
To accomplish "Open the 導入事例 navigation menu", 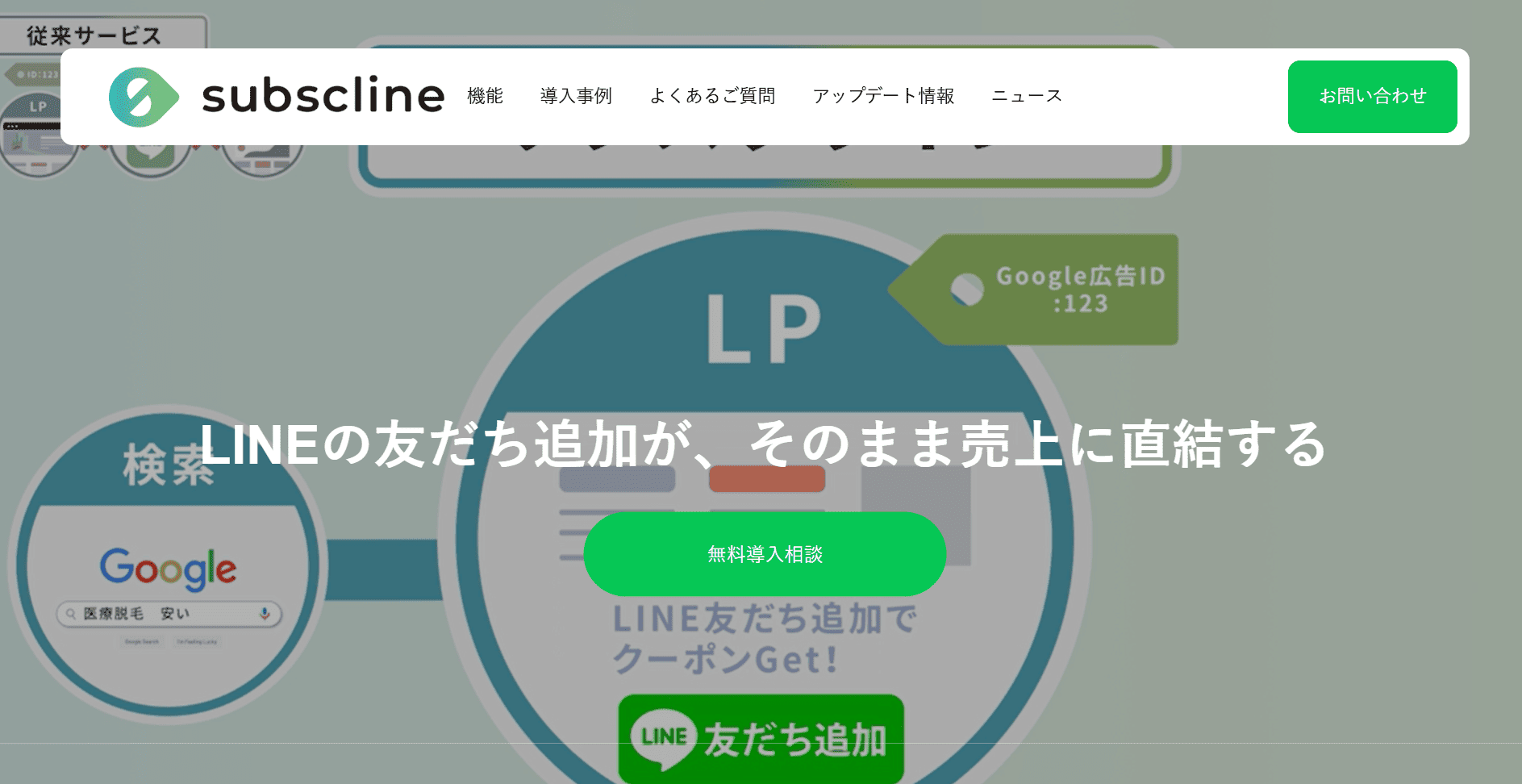I will 576,96.
